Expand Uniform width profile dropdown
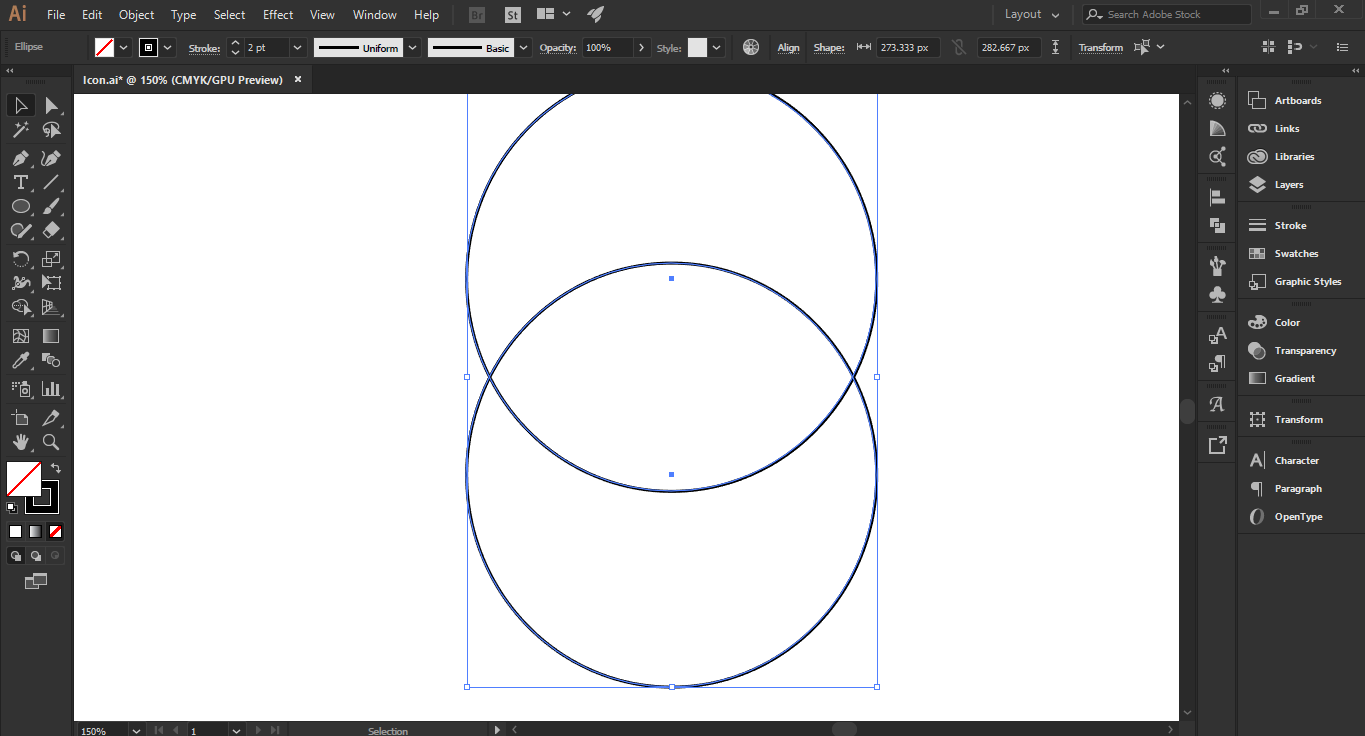This screenshot has width=1365, height=736. click(x=413, y=47)
